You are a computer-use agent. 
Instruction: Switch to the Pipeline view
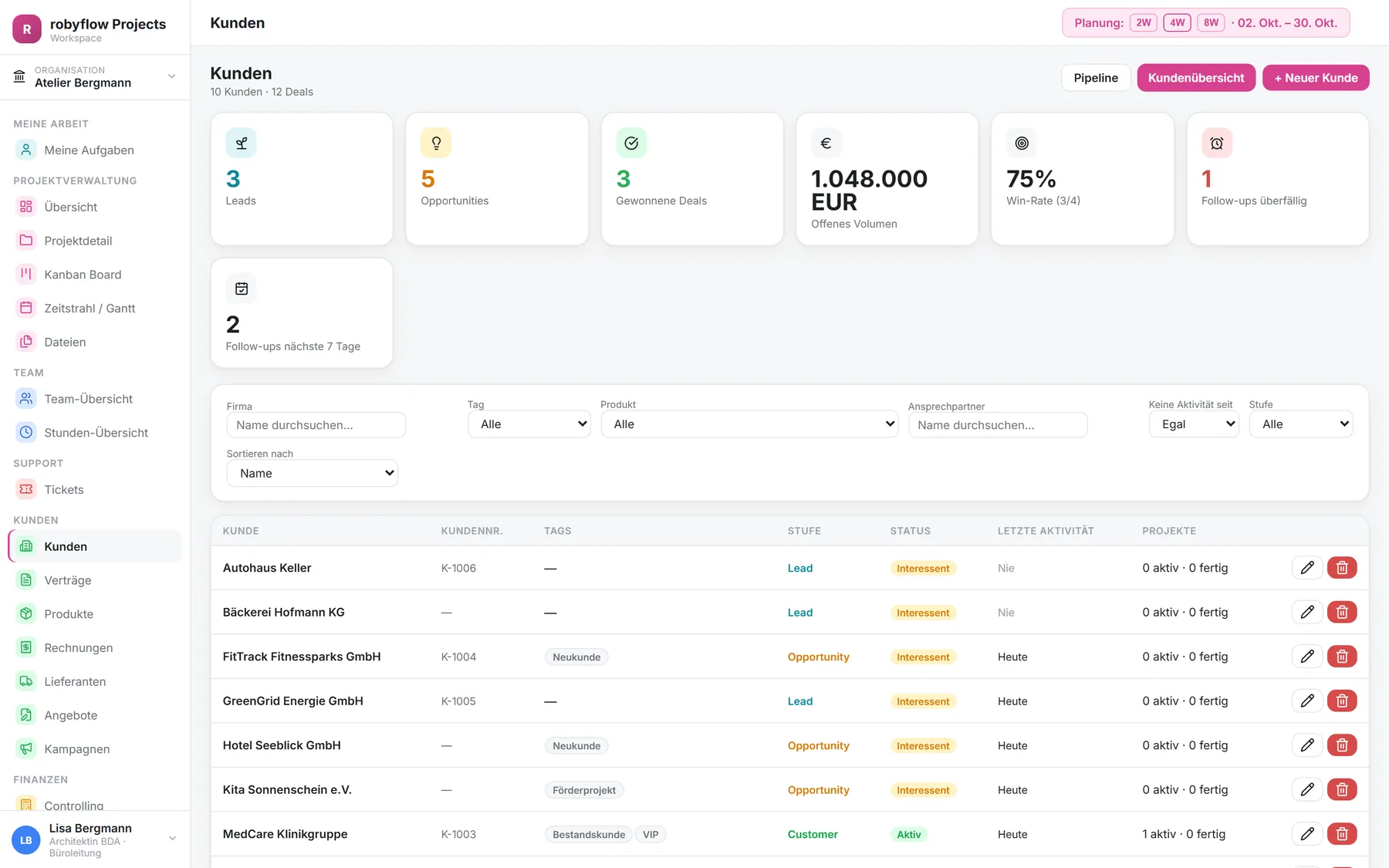tap(1096, 78)
